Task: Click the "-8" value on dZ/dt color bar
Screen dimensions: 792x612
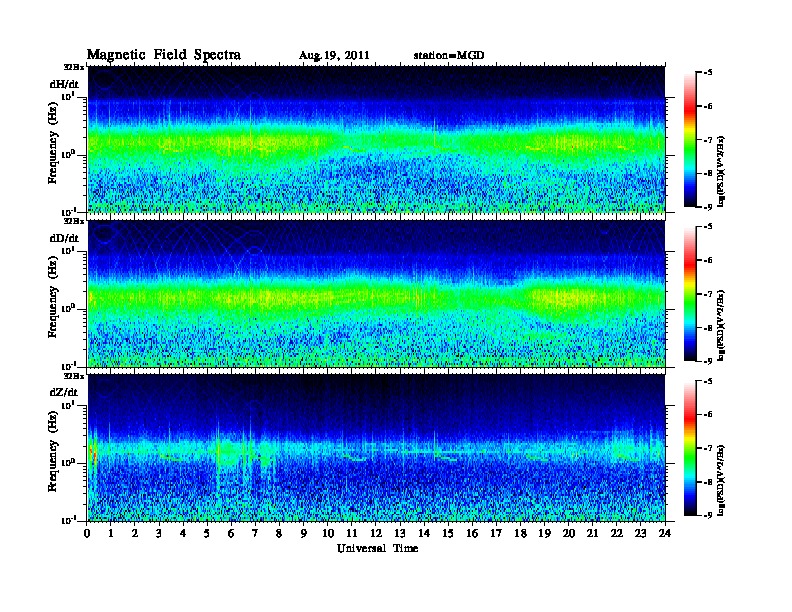Action: coord(709,482)
